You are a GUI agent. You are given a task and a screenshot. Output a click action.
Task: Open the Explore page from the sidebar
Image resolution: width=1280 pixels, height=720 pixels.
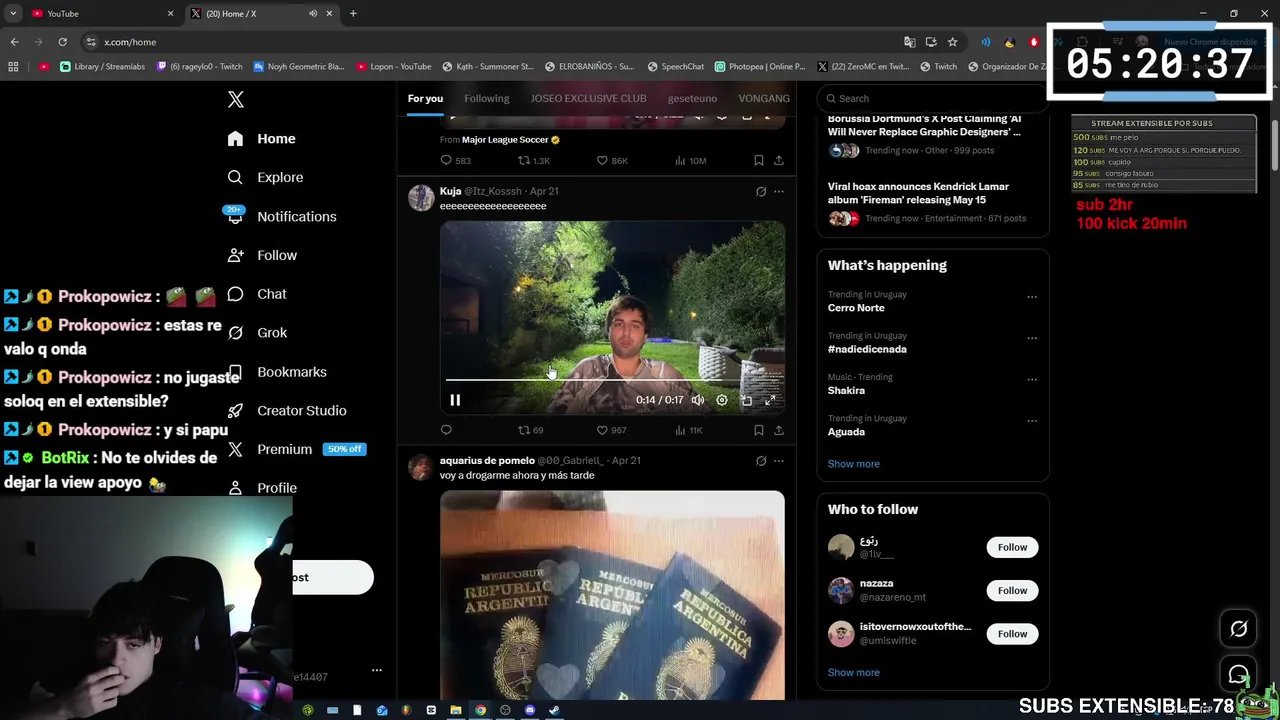coord(265,177)
